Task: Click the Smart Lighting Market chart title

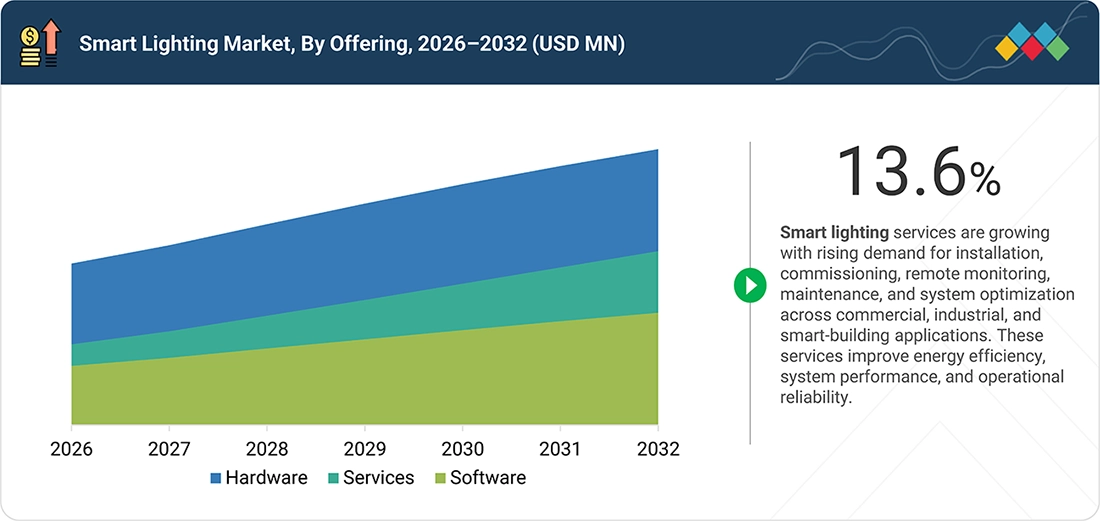Action: tap(352, 44)
